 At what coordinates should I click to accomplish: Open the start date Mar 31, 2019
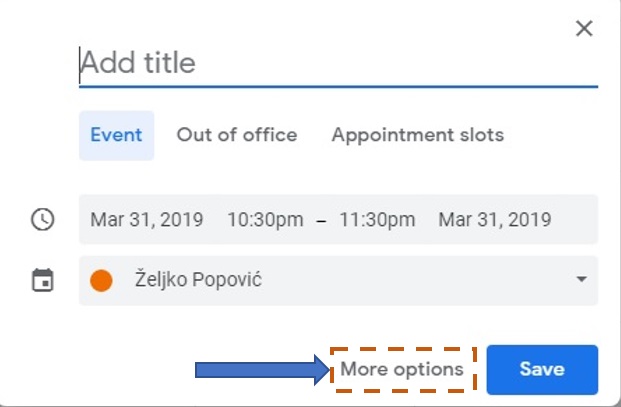(x=147, y=220)
